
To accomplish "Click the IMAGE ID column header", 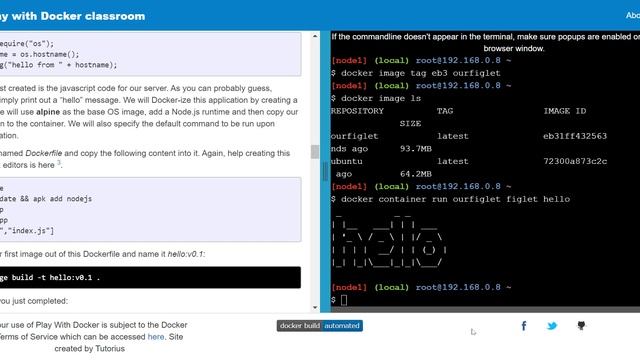I will click(x=564, y=111).
